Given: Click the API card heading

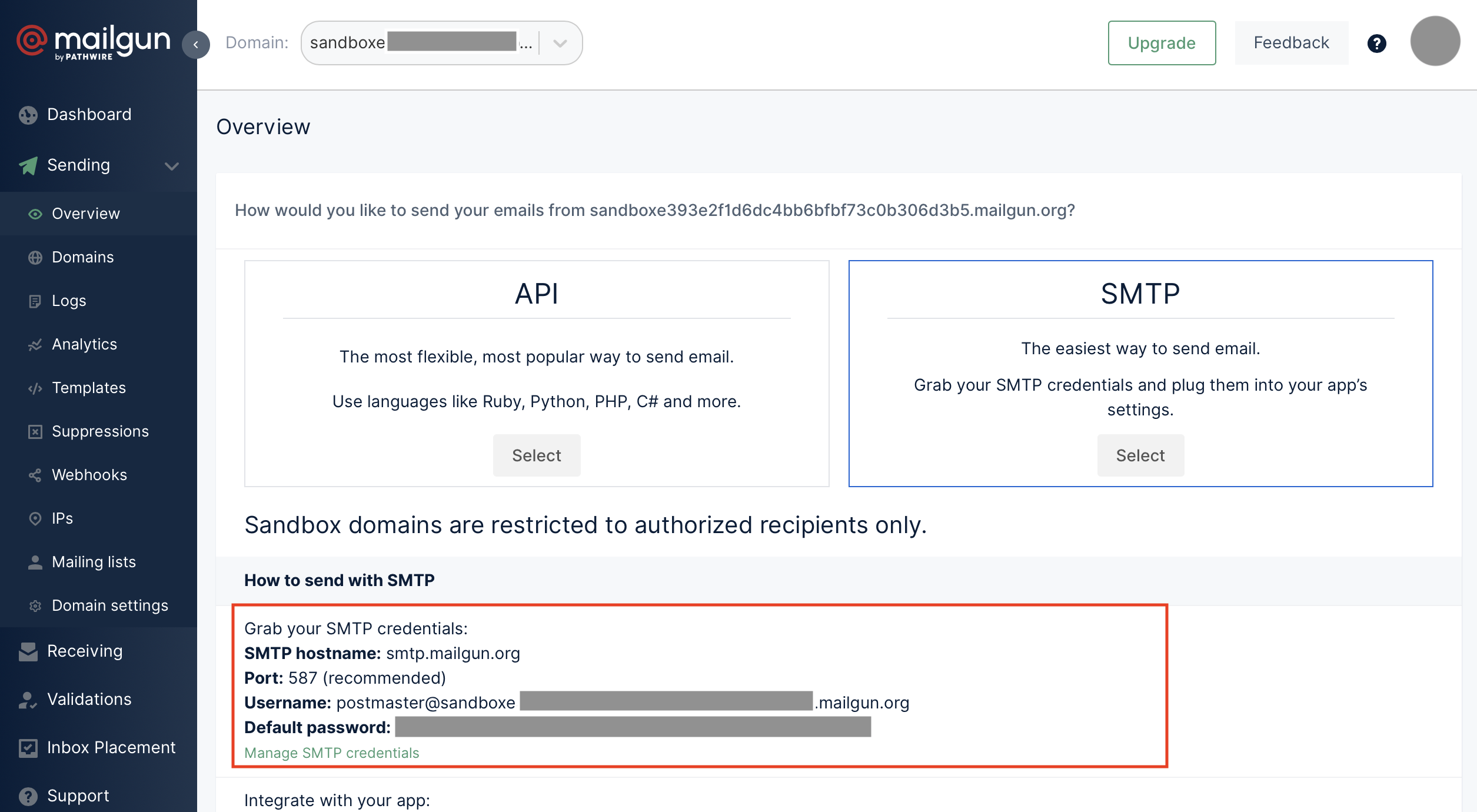Looking at the screenshot, I should coord(537,294).
